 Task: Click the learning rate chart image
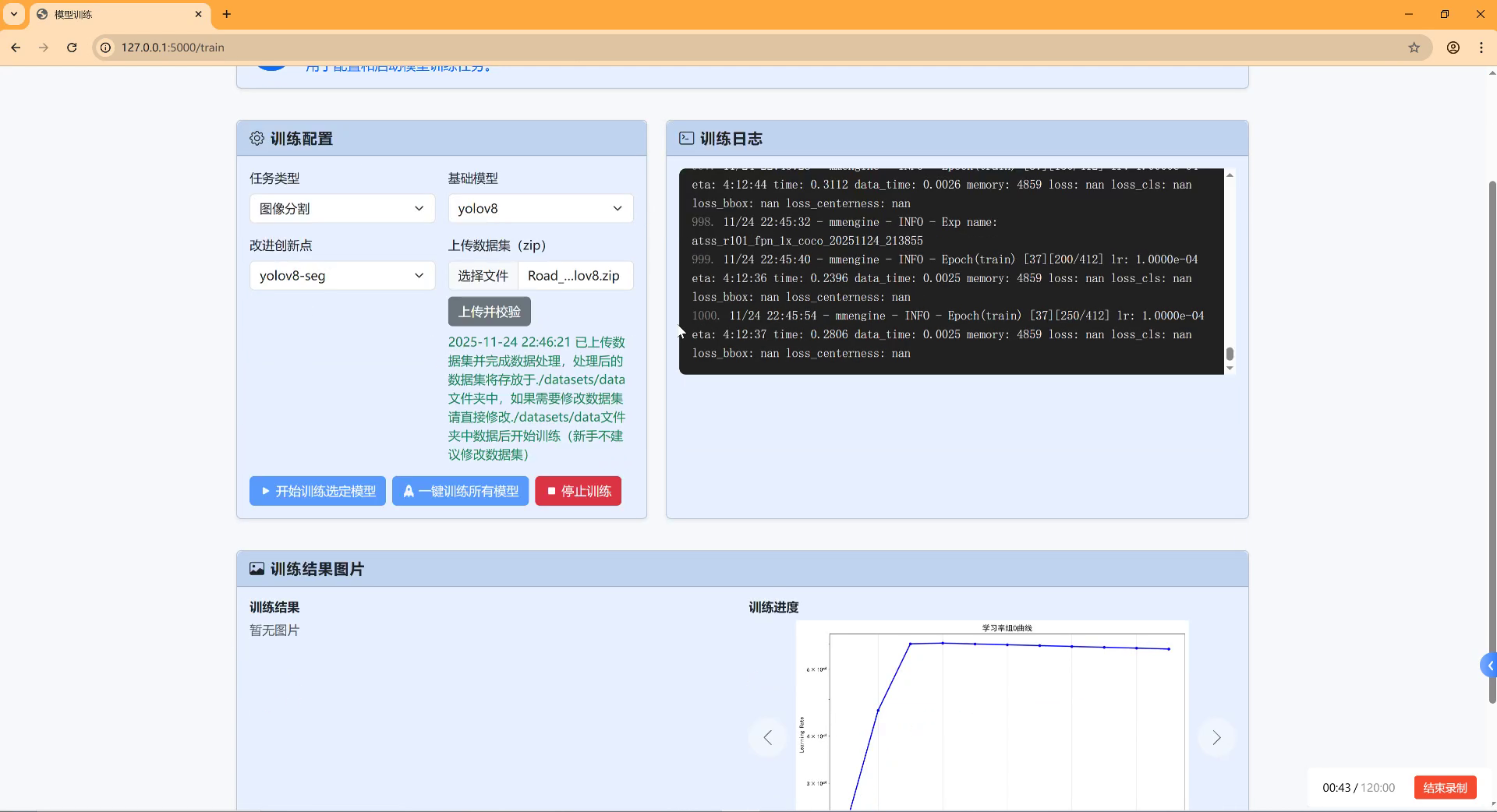[x=992, y=715]
